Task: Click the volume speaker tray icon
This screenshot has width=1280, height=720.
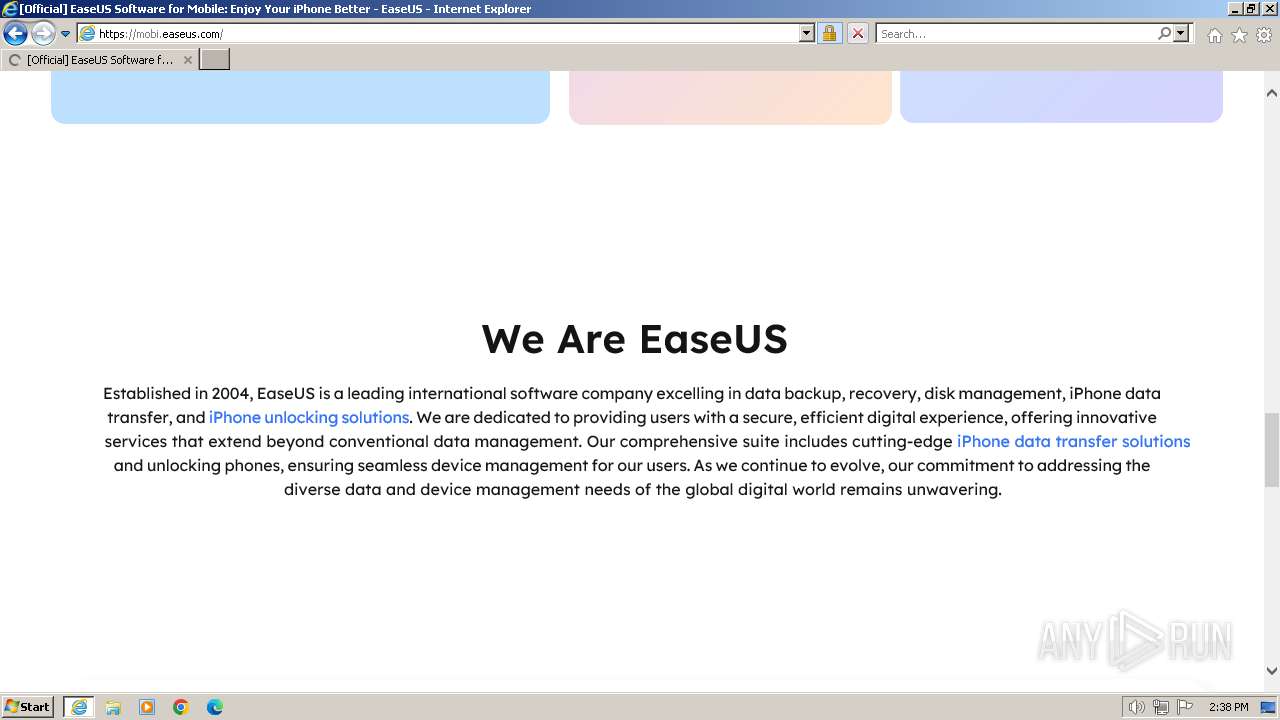Action: point(1136,707)
